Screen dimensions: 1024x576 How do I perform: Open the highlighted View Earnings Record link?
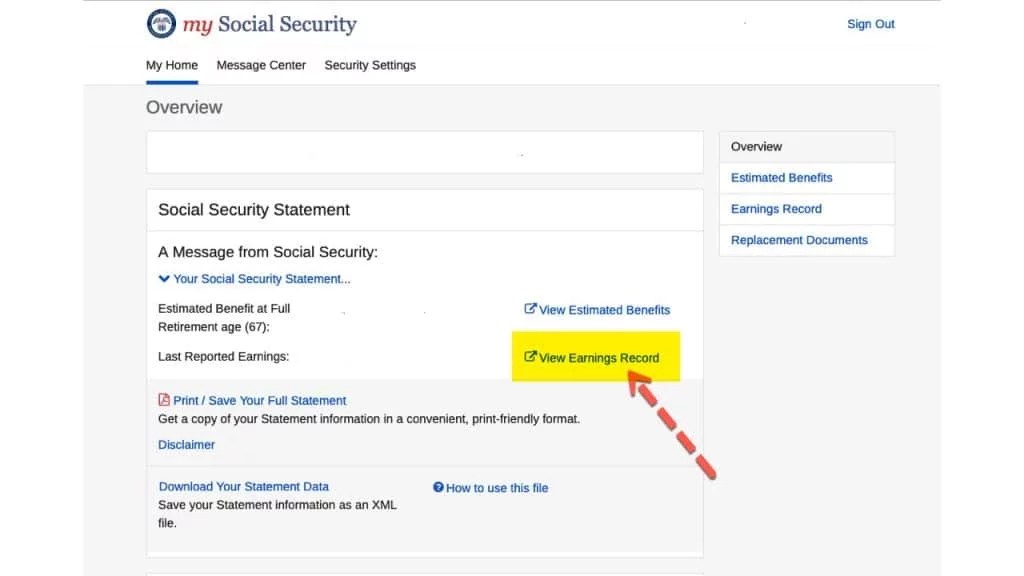[x=602, y=357]
